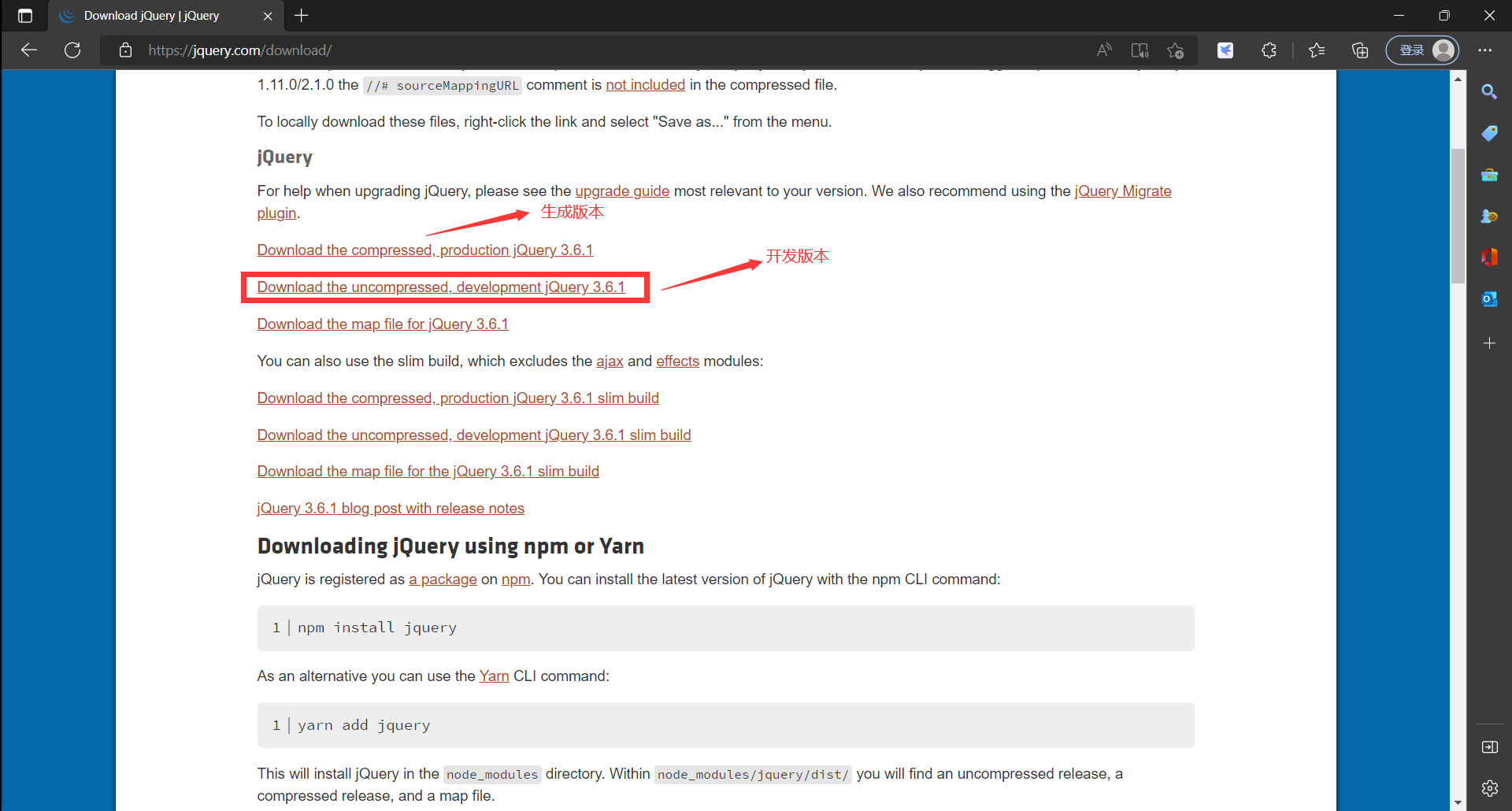The height and width of the screenshot is (811, 1512).
Task: Open a new browser tab
Action: click(302, 16)
